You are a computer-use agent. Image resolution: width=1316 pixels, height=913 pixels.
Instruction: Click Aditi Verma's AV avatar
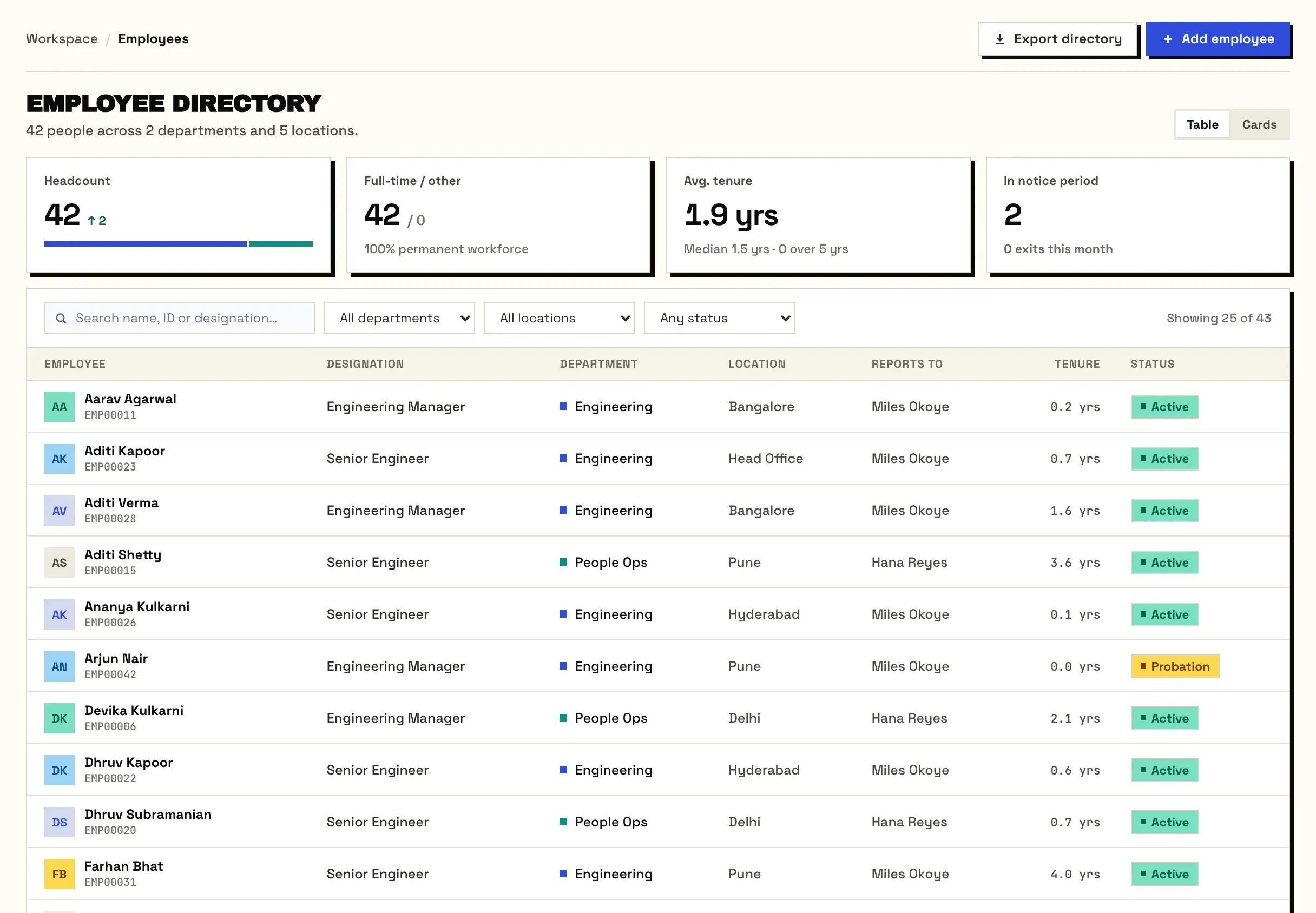pyautogui.click(x=60, y=511)
